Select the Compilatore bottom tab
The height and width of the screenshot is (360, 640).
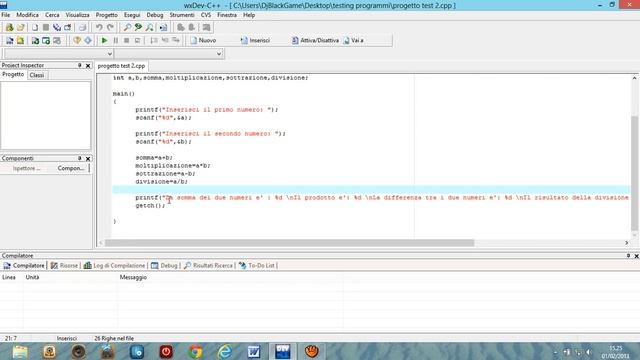24,265
